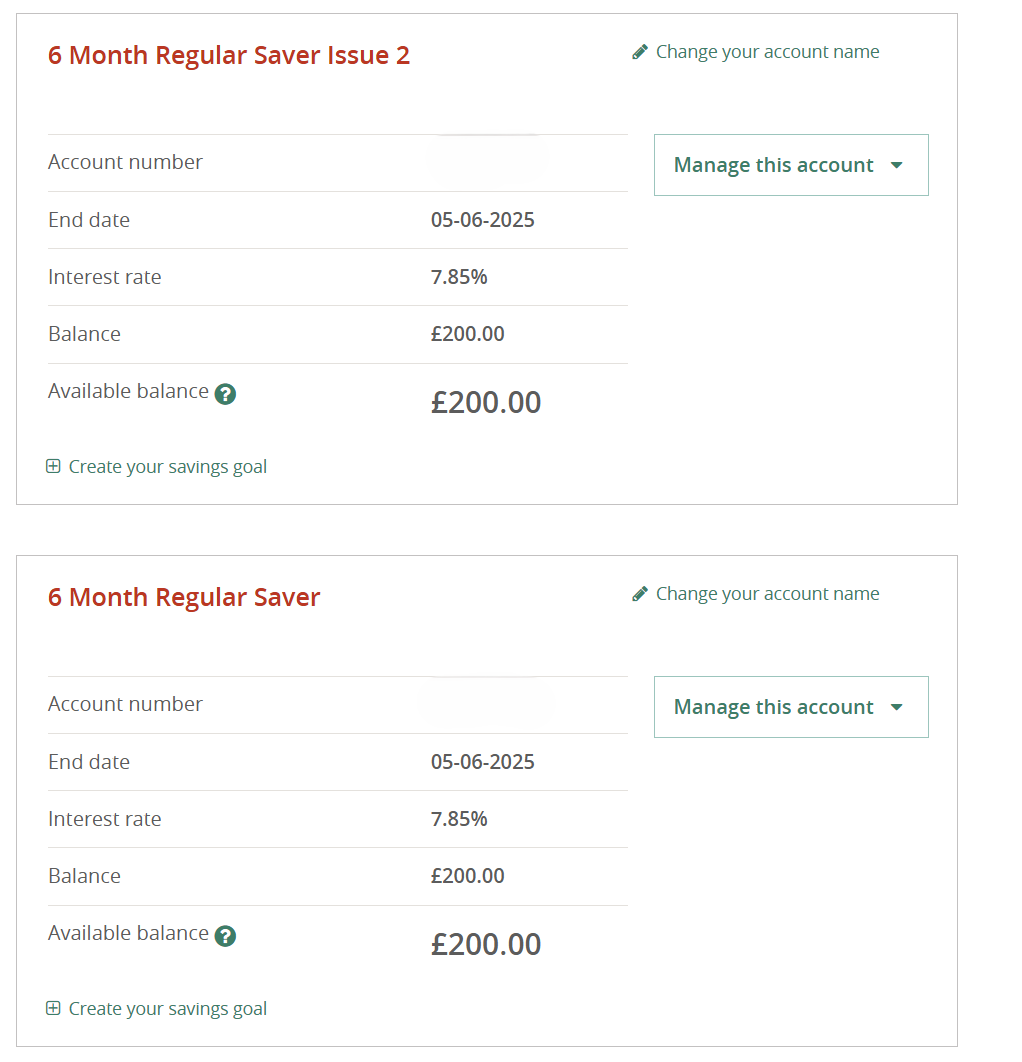
Task: Click pencil icon for 6 Month Regular Saver rename
Action: (x=639, y=594)
